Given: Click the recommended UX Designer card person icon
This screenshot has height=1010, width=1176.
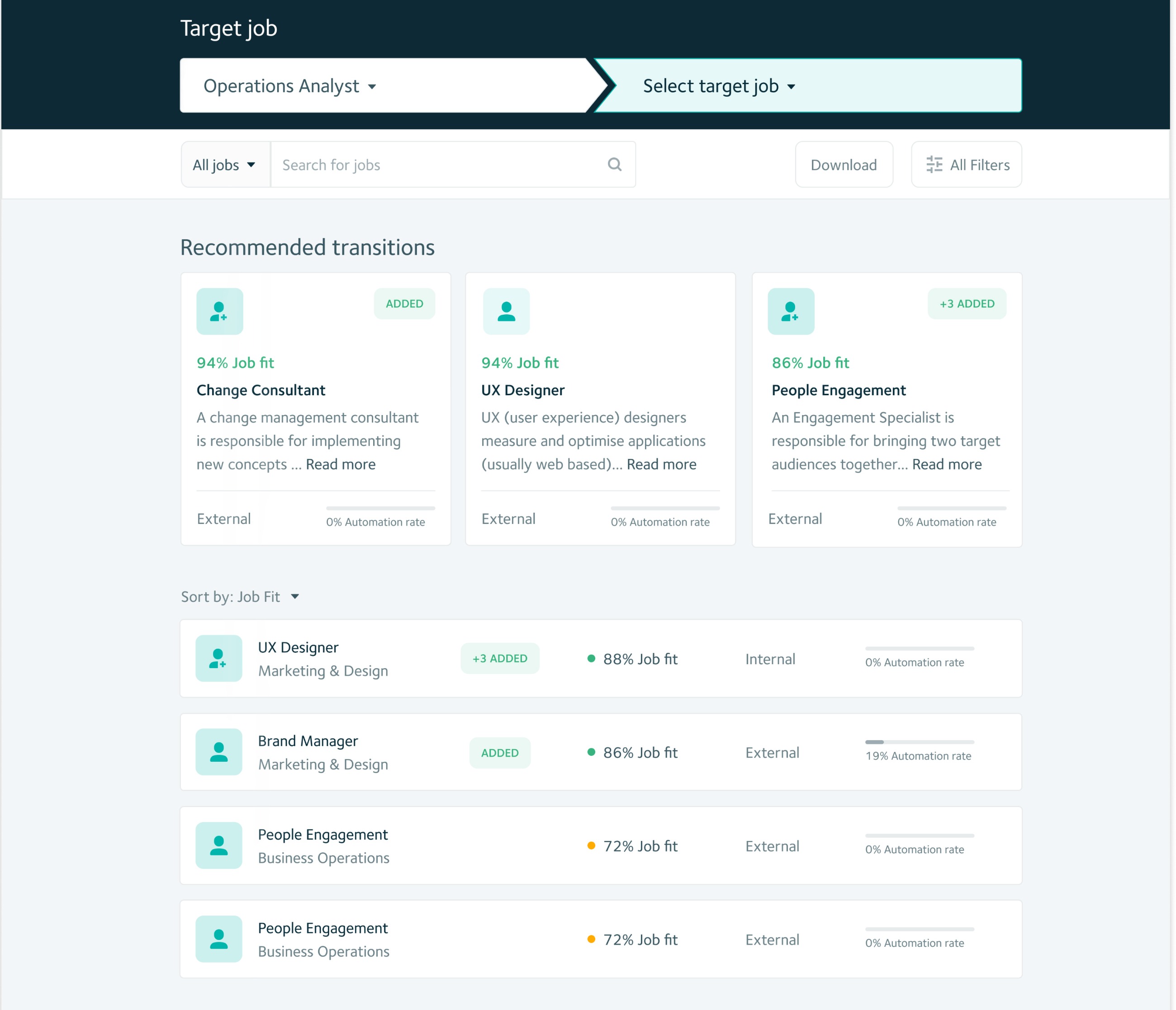Looking at the screenshot, I should [x=506, y=311].
